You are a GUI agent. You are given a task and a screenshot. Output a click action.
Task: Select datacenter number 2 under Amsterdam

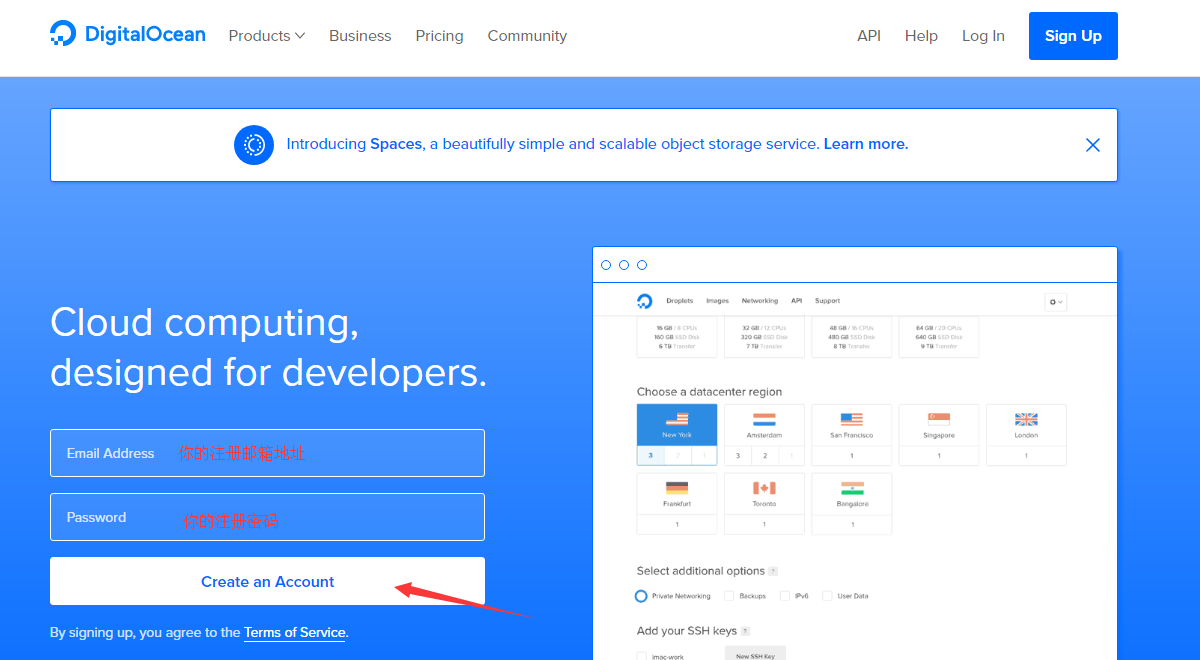click(x=764, y=456)
